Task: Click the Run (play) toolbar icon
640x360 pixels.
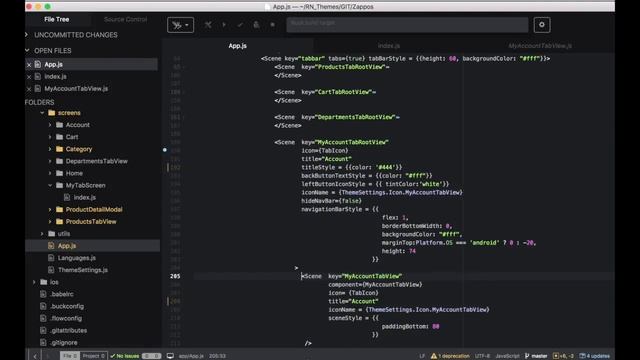Action: click(224, 25)
